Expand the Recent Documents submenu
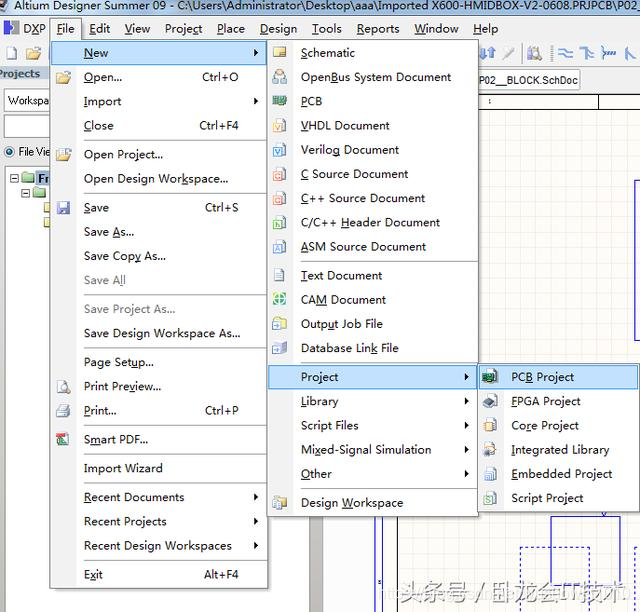This screenshot has height=612, width=640. pos(159,497)
